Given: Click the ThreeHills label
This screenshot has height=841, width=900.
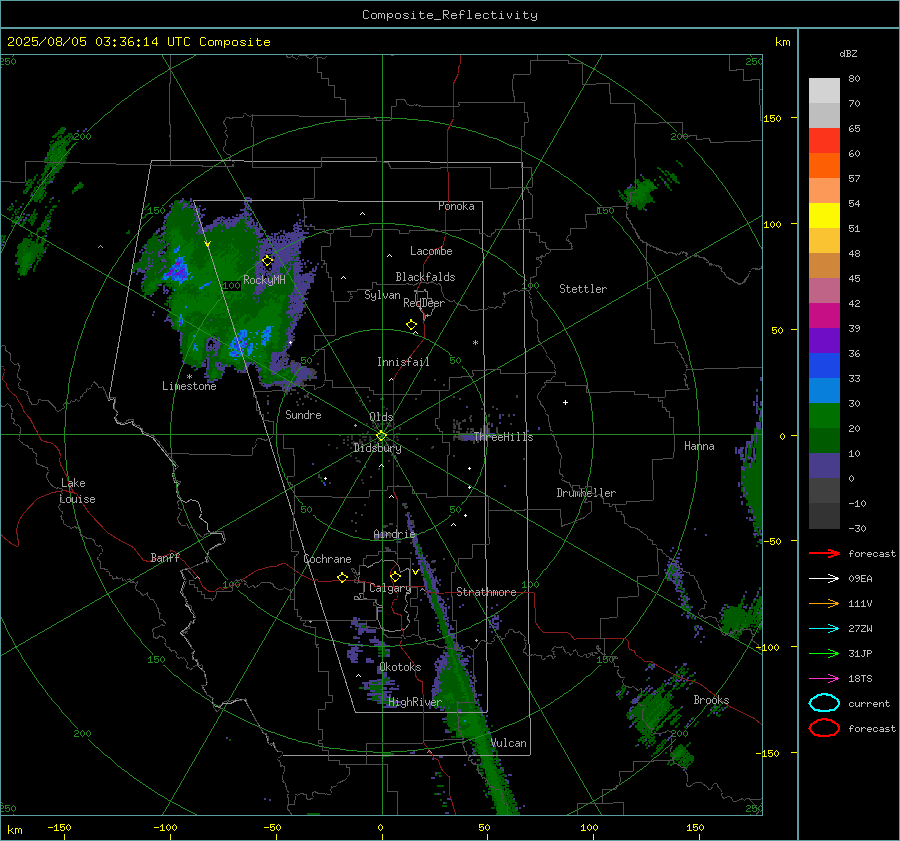Looking at the screenshot, I should [x=503, y=437].
